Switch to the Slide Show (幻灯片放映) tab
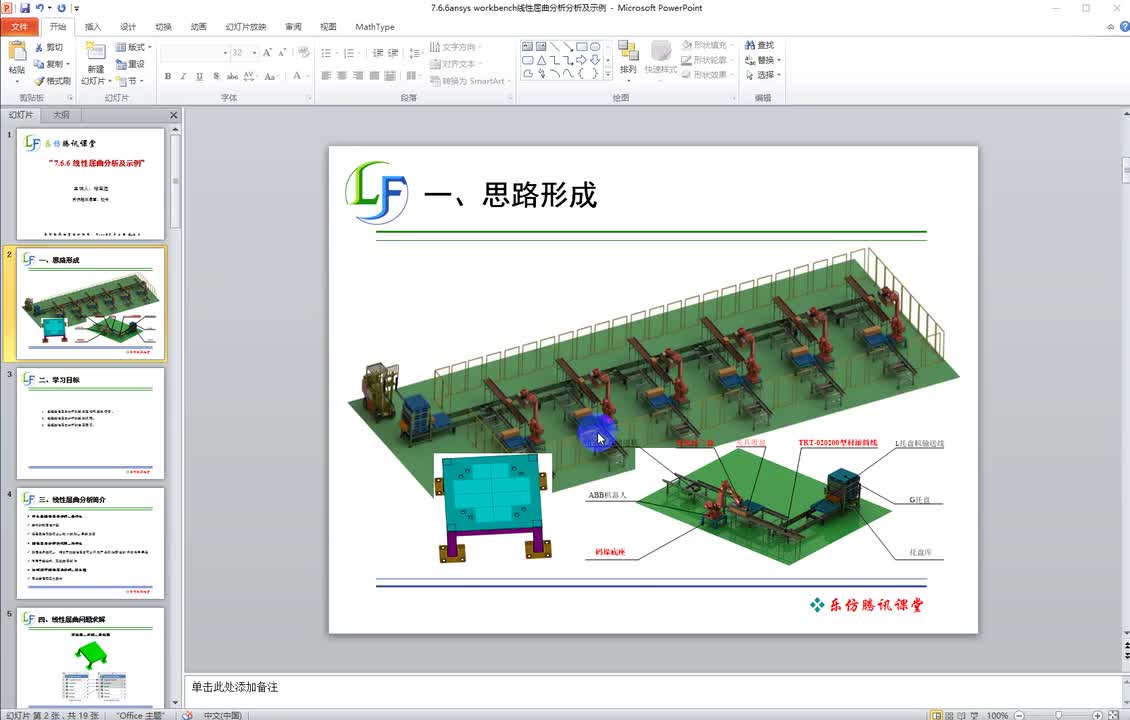Screen dimensions: 1130x720 246,27
